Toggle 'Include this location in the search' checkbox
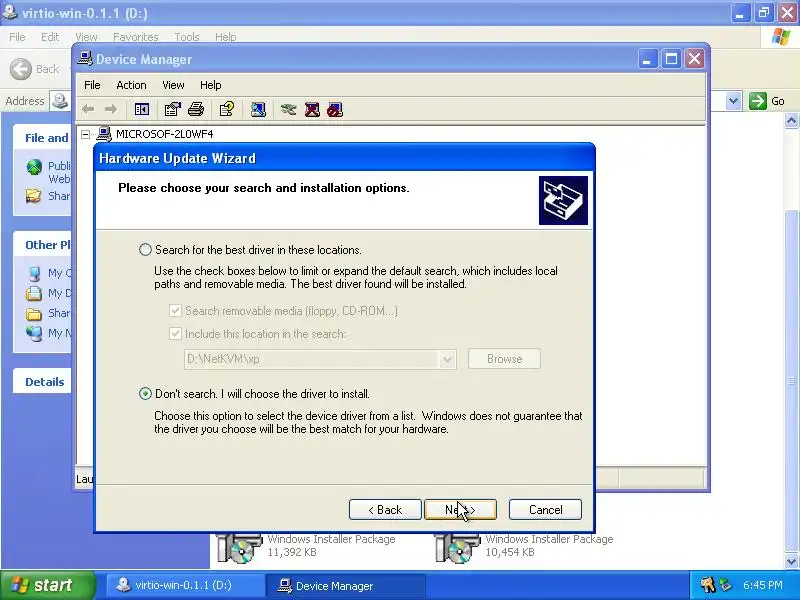 click(175, 333)
